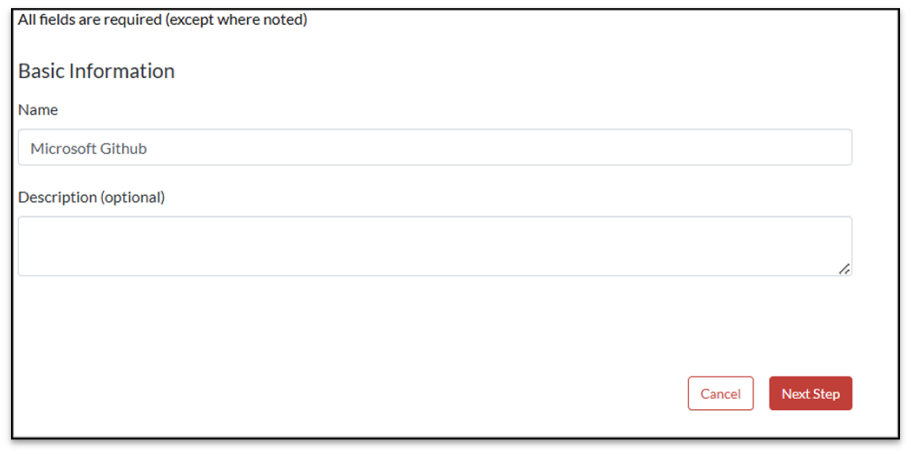Click the word 'Microsoft' in Name field
The image size is (911, 454).
coord(63,148)
